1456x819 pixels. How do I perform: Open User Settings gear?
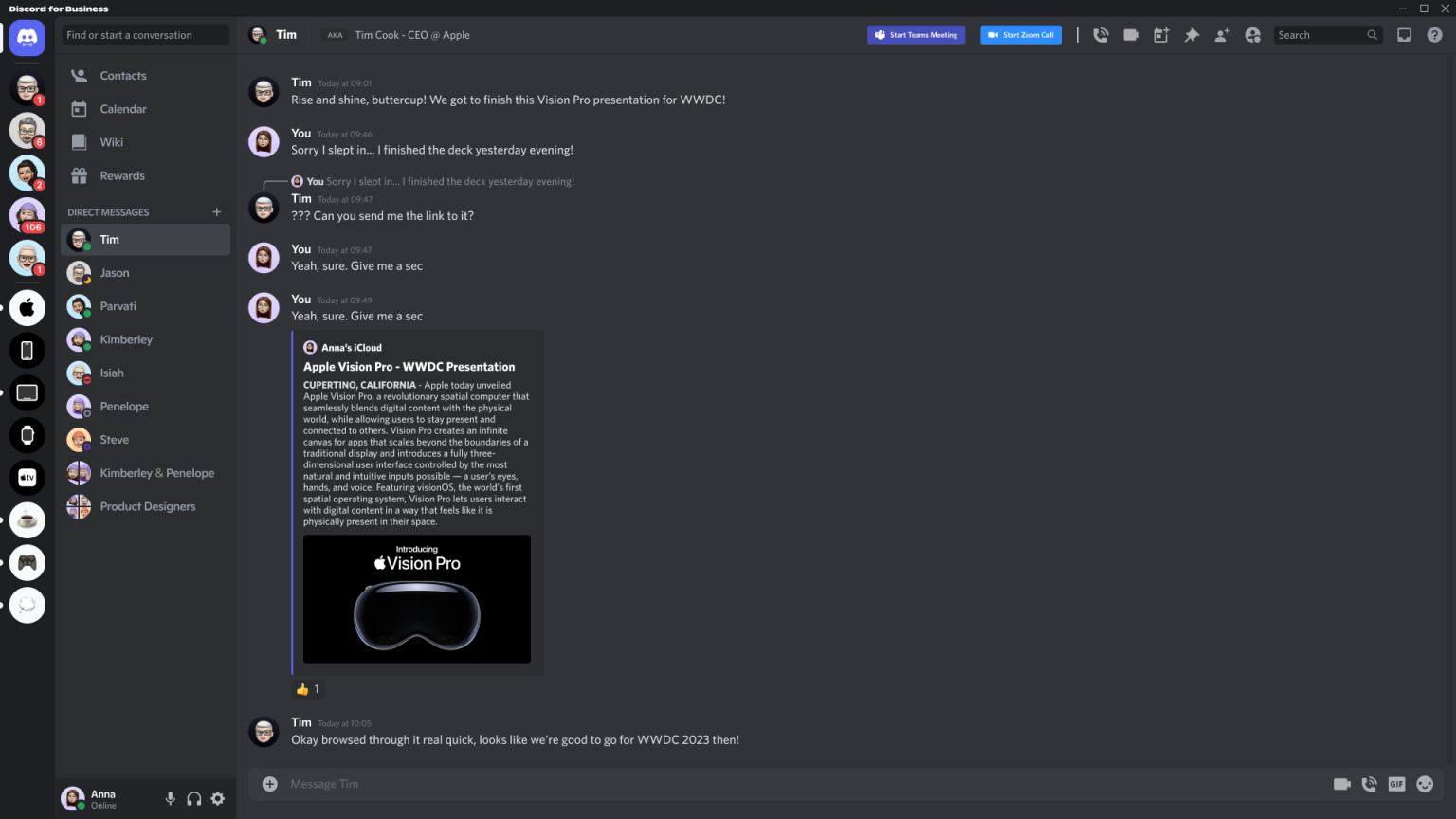(217, 798)
